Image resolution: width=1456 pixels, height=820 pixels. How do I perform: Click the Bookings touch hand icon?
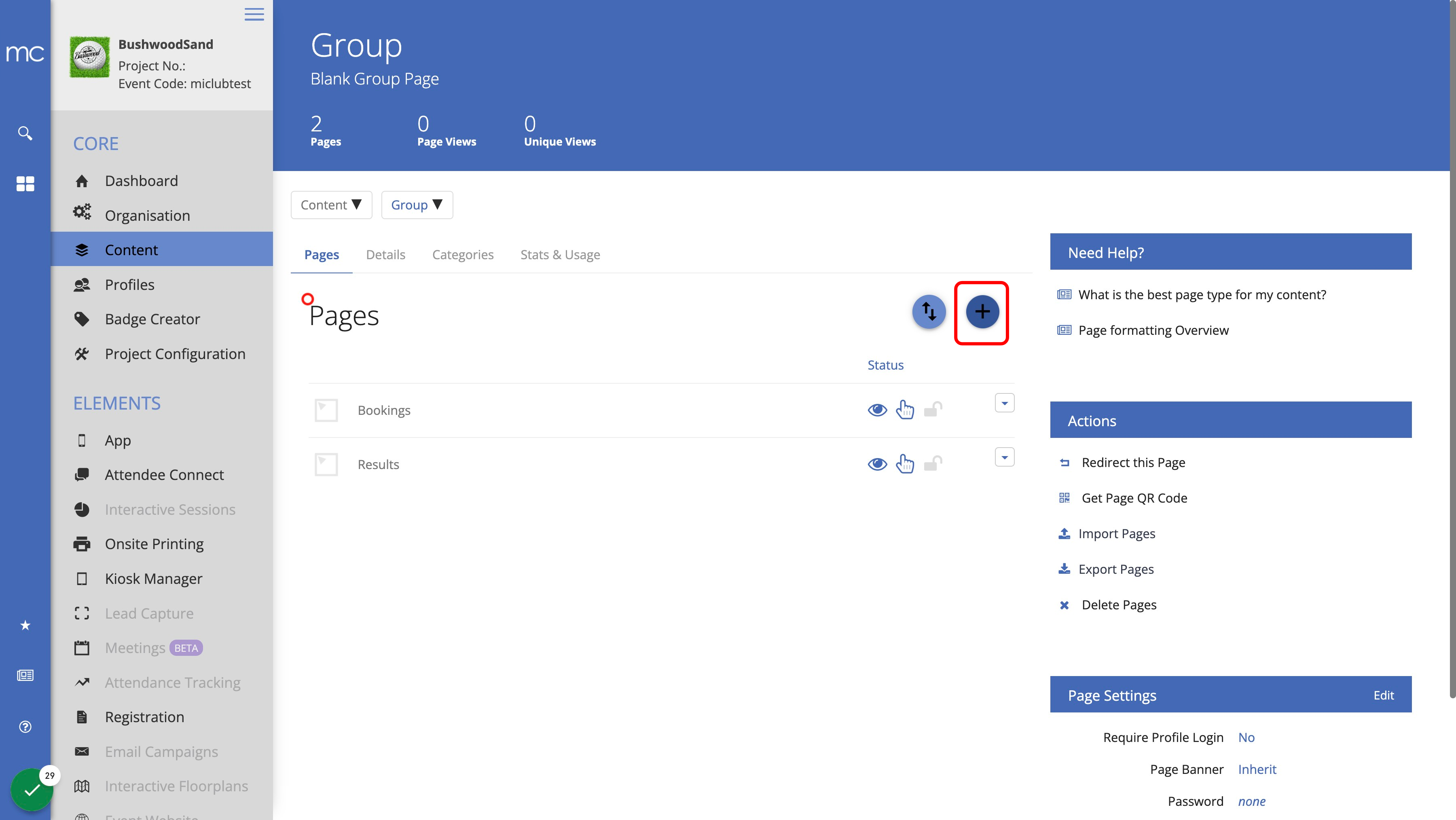point(905,410)
